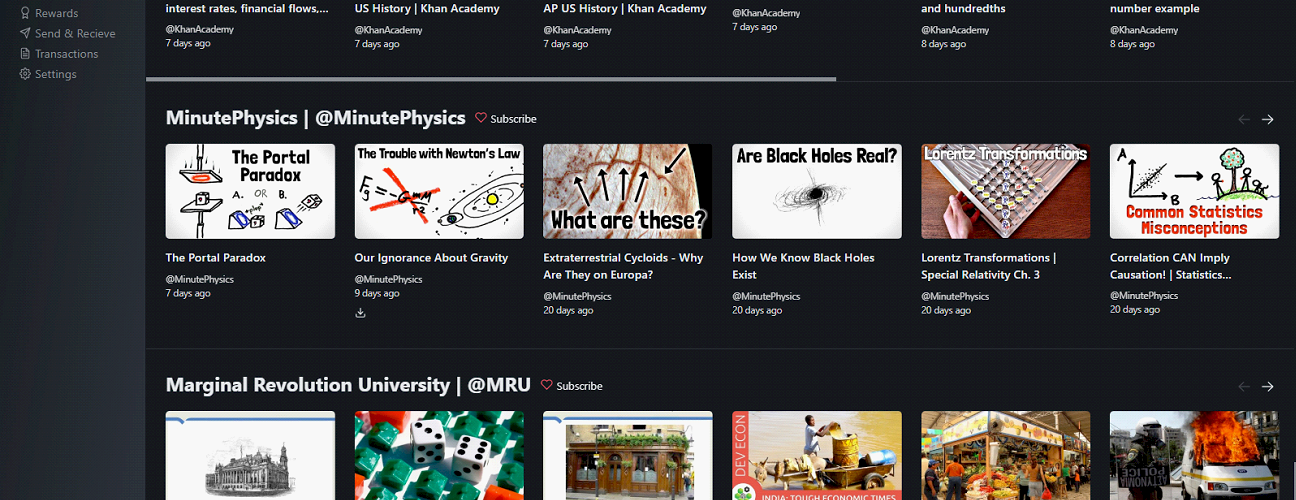The height and width of the screenshot is (500, 1296).
Task: Go to next MinutePhysics videos with right arrow
Action: click(x=1267, y=119)
